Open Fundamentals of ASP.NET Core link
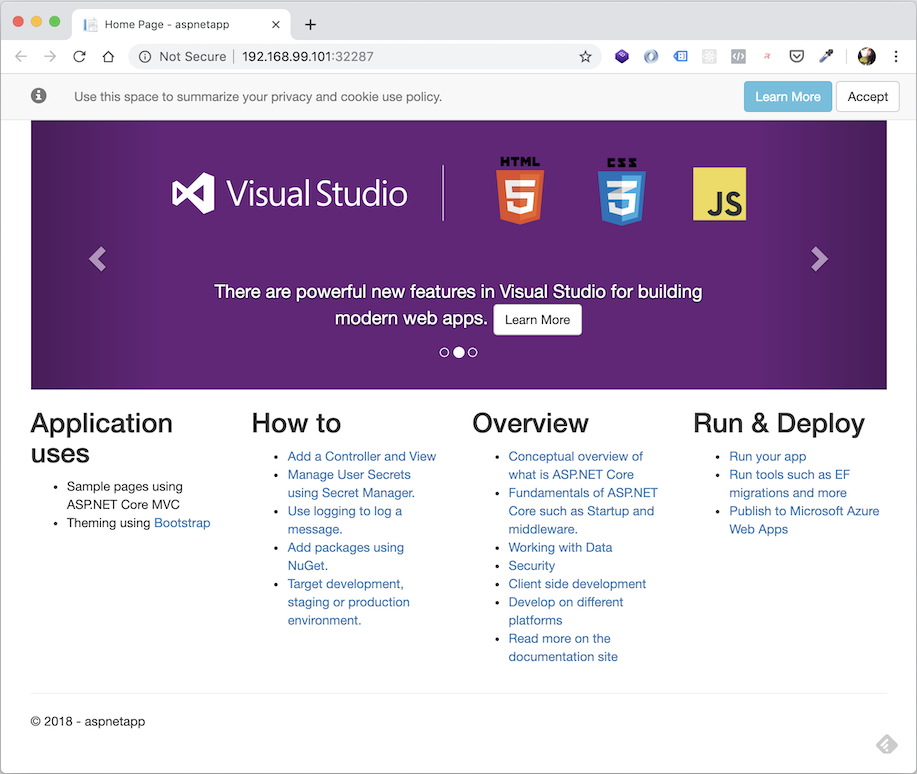This screenshot has height=774, width=917. [582, 511]
